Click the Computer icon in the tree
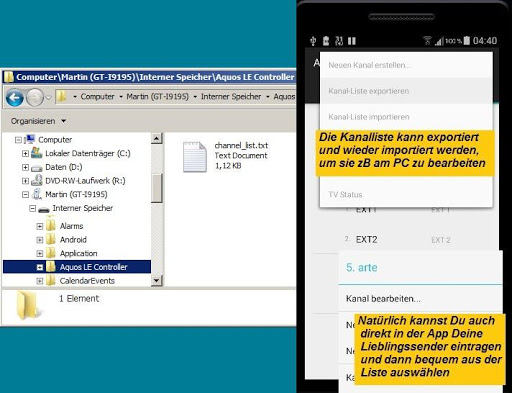 point(30,139)
